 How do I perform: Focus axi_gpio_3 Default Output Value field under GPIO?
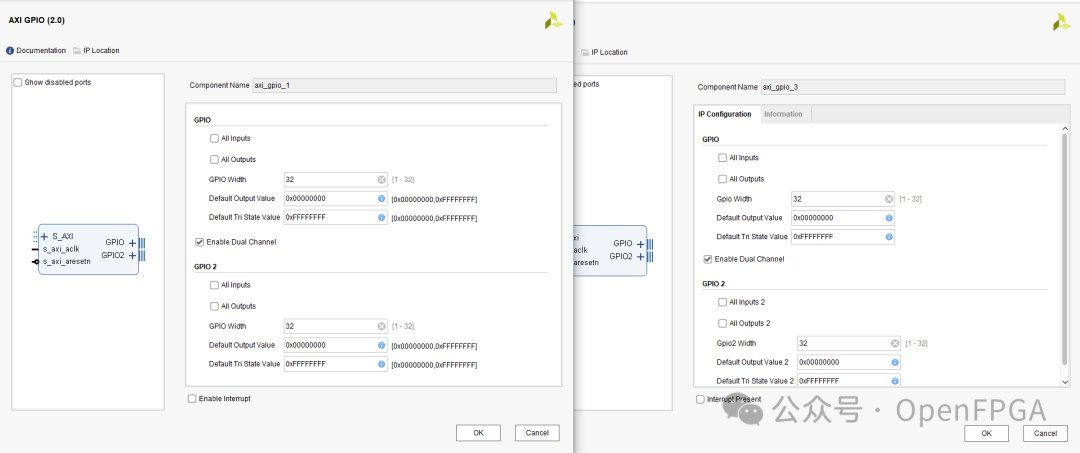[x=844, y=218]
